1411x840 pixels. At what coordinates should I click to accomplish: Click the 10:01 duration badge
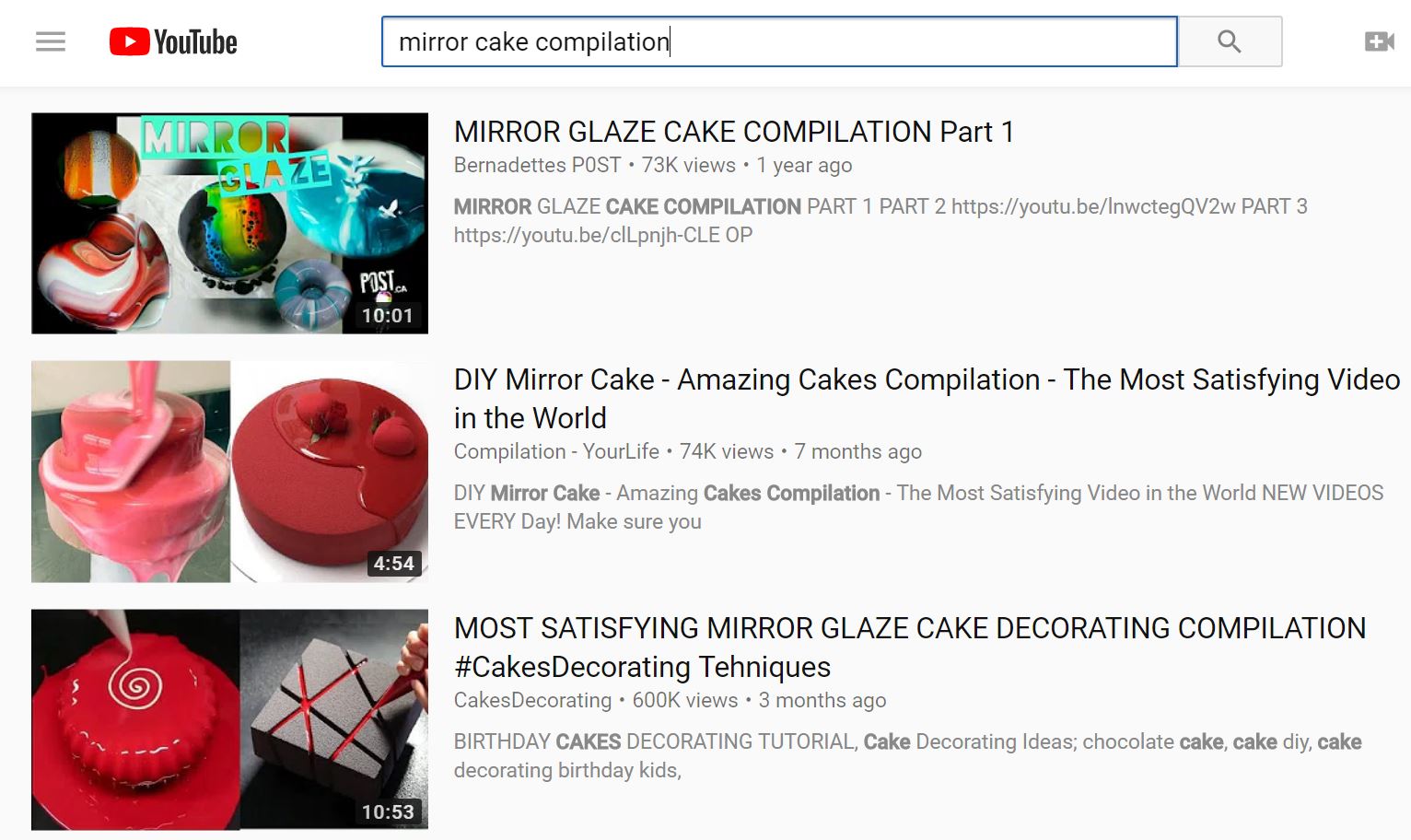387,316
